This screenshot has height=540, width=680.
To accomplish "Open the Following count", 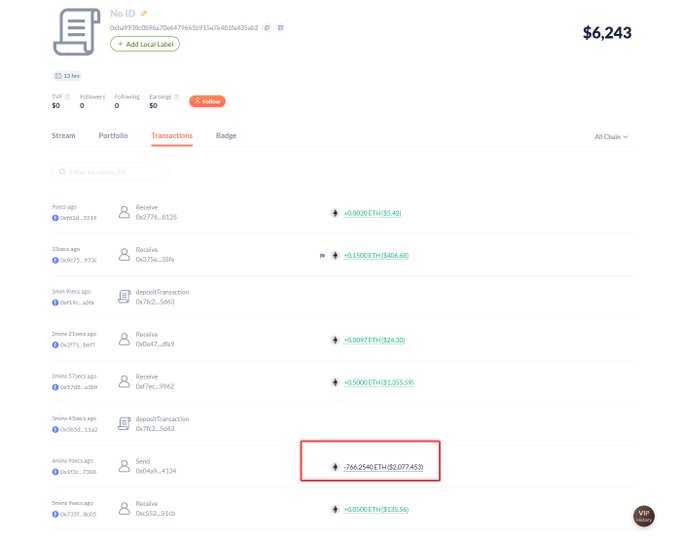I will pos(117,105).
